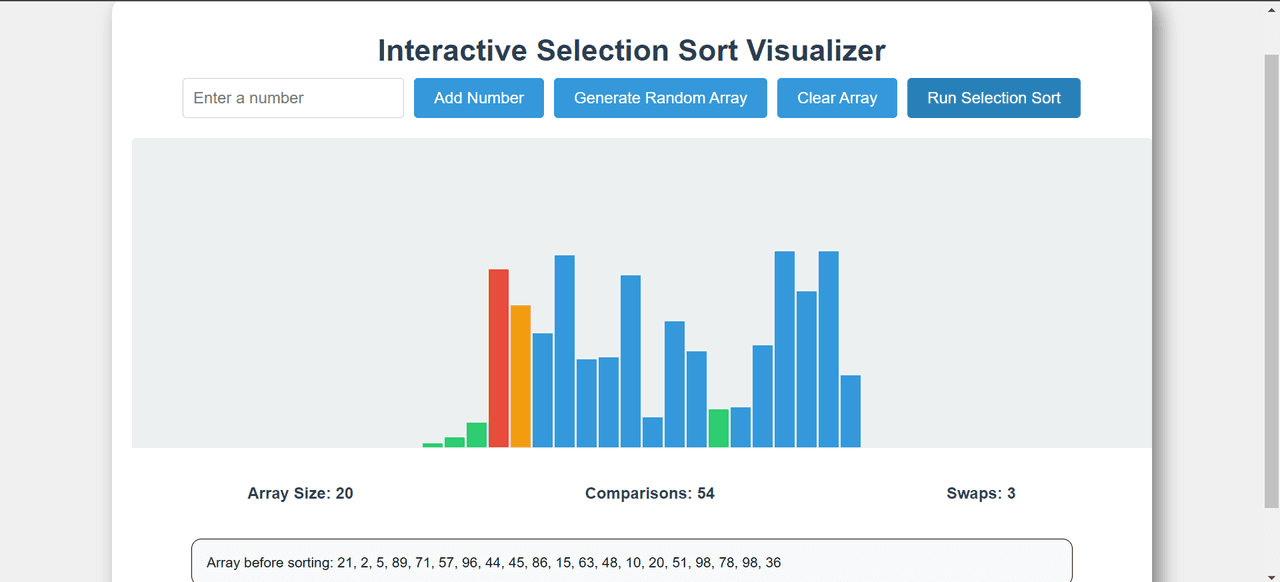Screen dimensions: 1280x582
Task: Click the rightmost blue bar
Action: (850, 411)
